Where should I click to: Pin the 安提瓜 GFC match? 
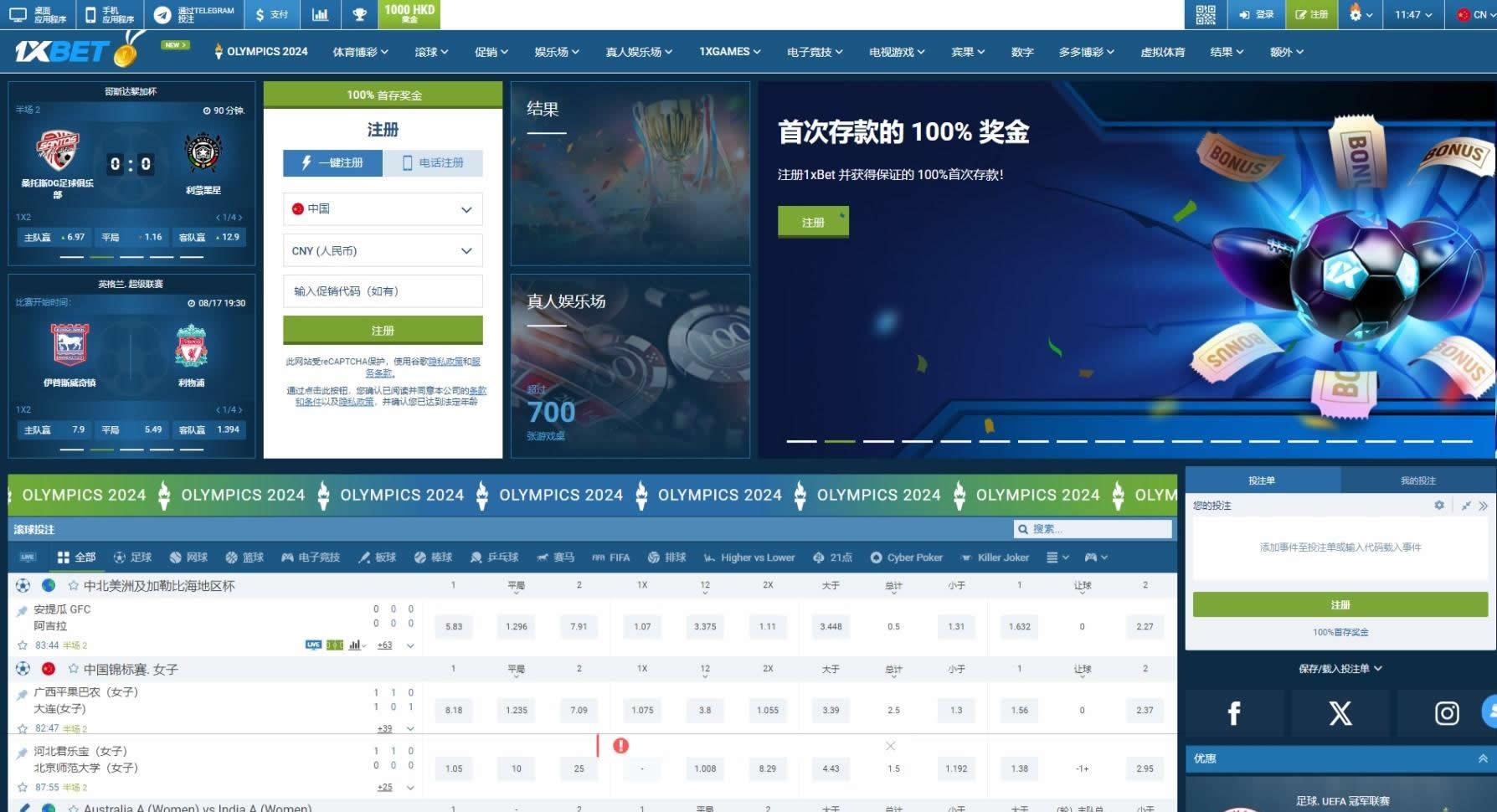[23, 611]
